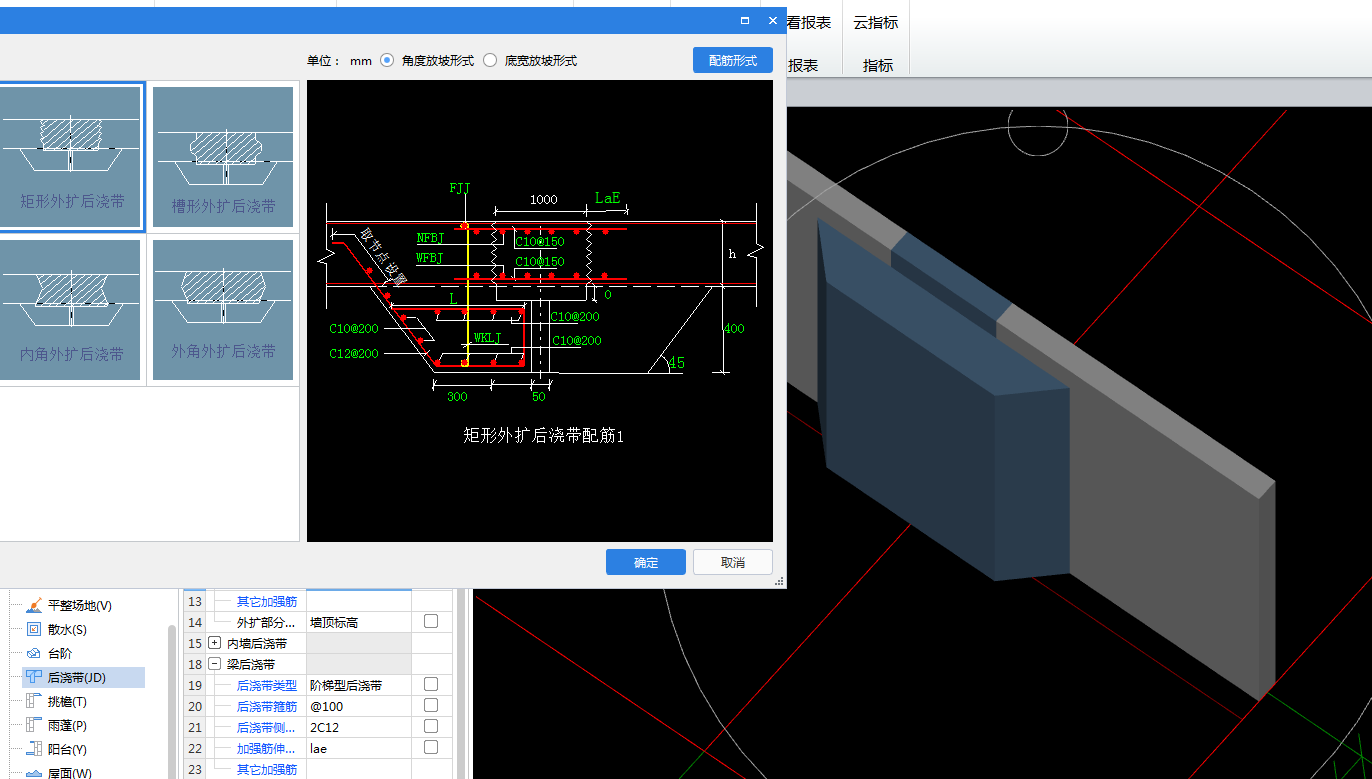The image size is (1372, 779).
Task: Click the 2C12 side rebar value cell
Action: point(358,727)
